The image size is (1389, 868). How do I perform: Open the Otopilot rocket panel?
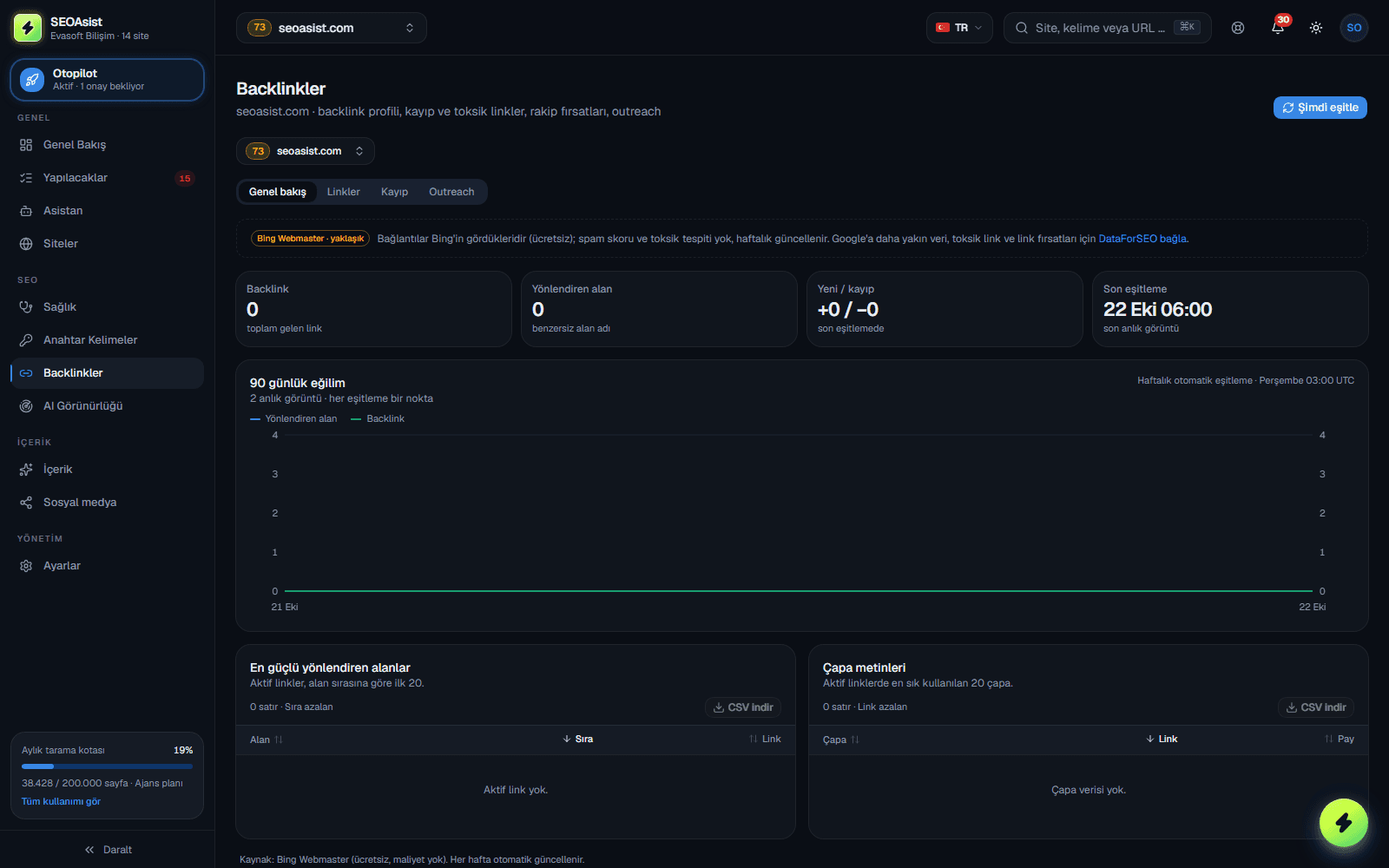tap(107, 80)
